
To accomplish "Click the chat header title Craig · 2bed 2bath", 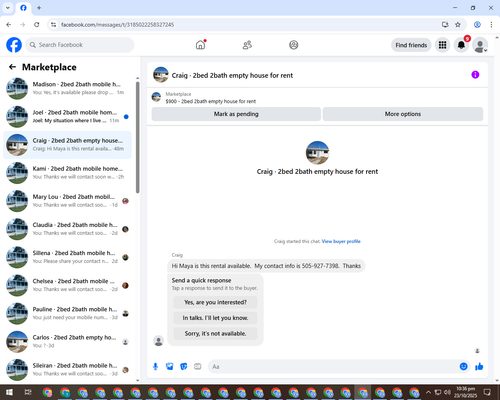I will [232, 75].
